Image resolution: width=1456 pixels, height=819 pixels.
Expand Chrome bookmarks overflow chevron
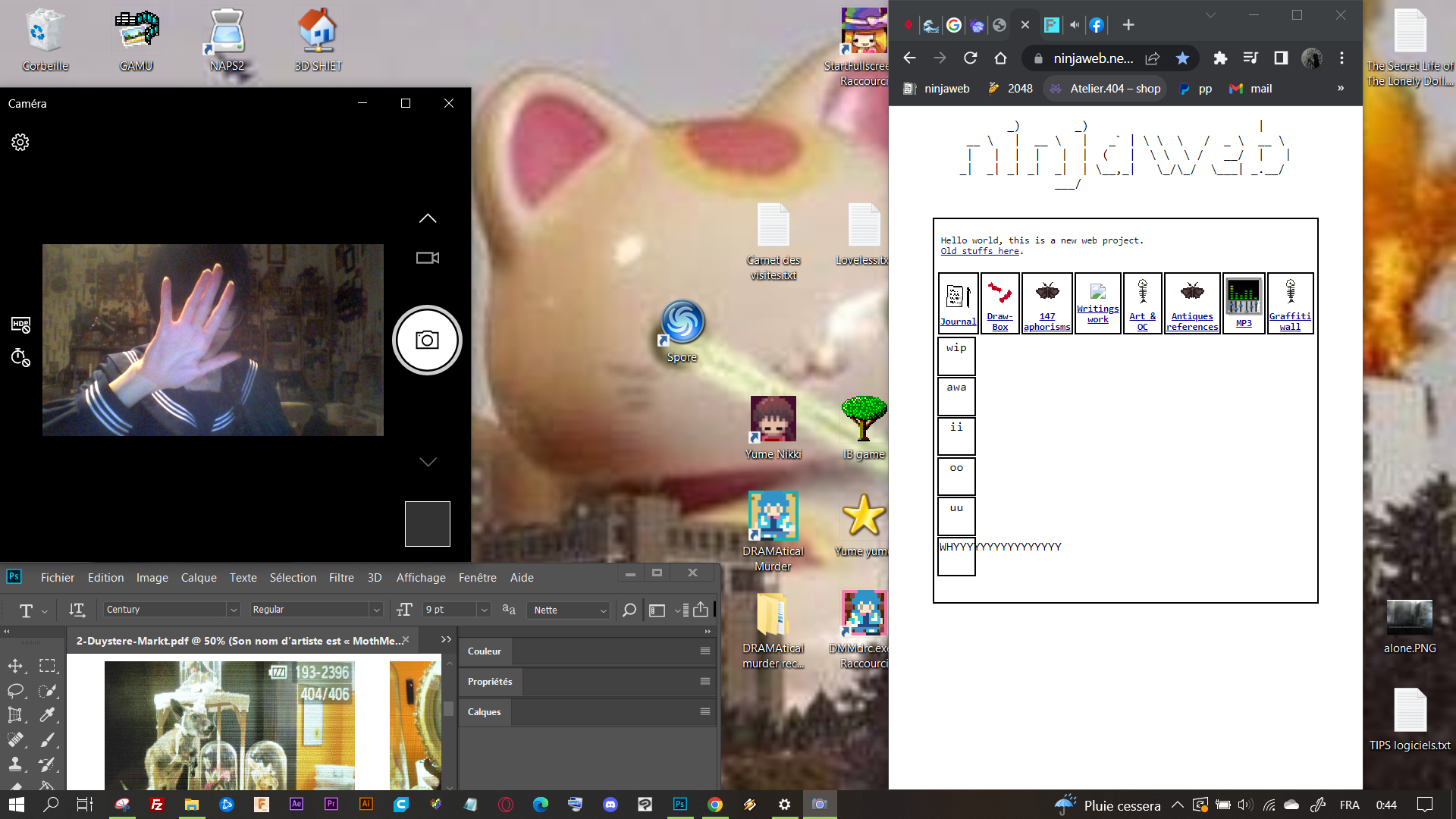1341,89
